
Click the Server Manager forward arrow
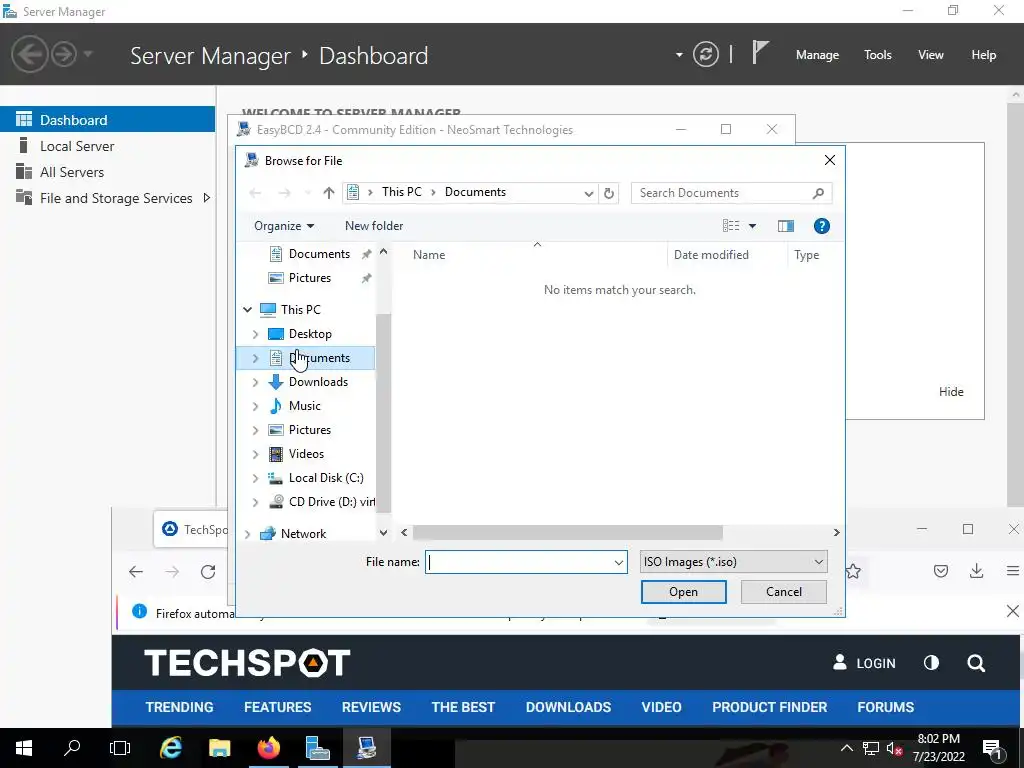pos(64,54)
